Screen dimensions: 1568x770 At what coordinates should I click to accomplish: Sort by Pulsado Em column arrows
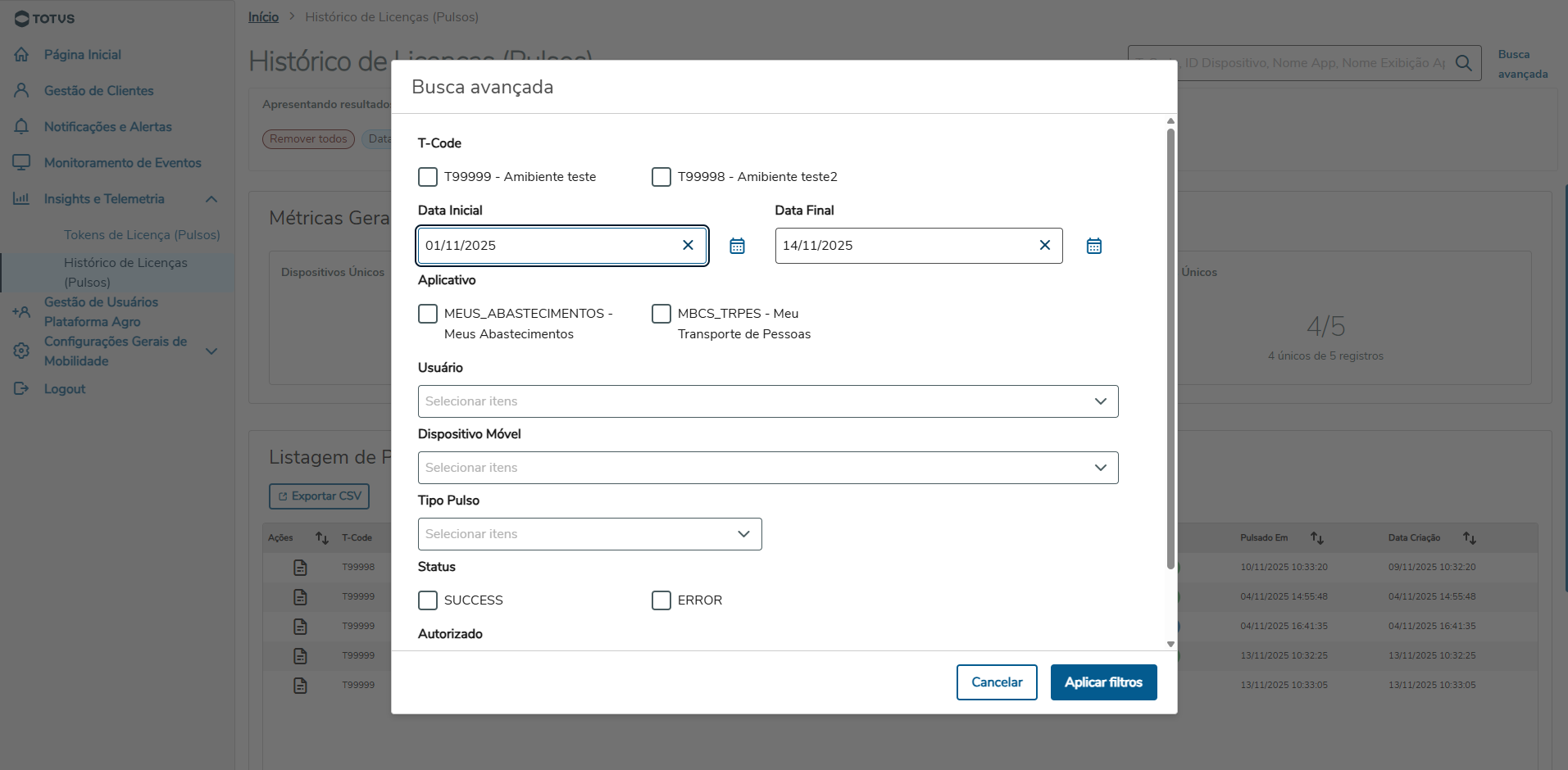click(1316, 538)
